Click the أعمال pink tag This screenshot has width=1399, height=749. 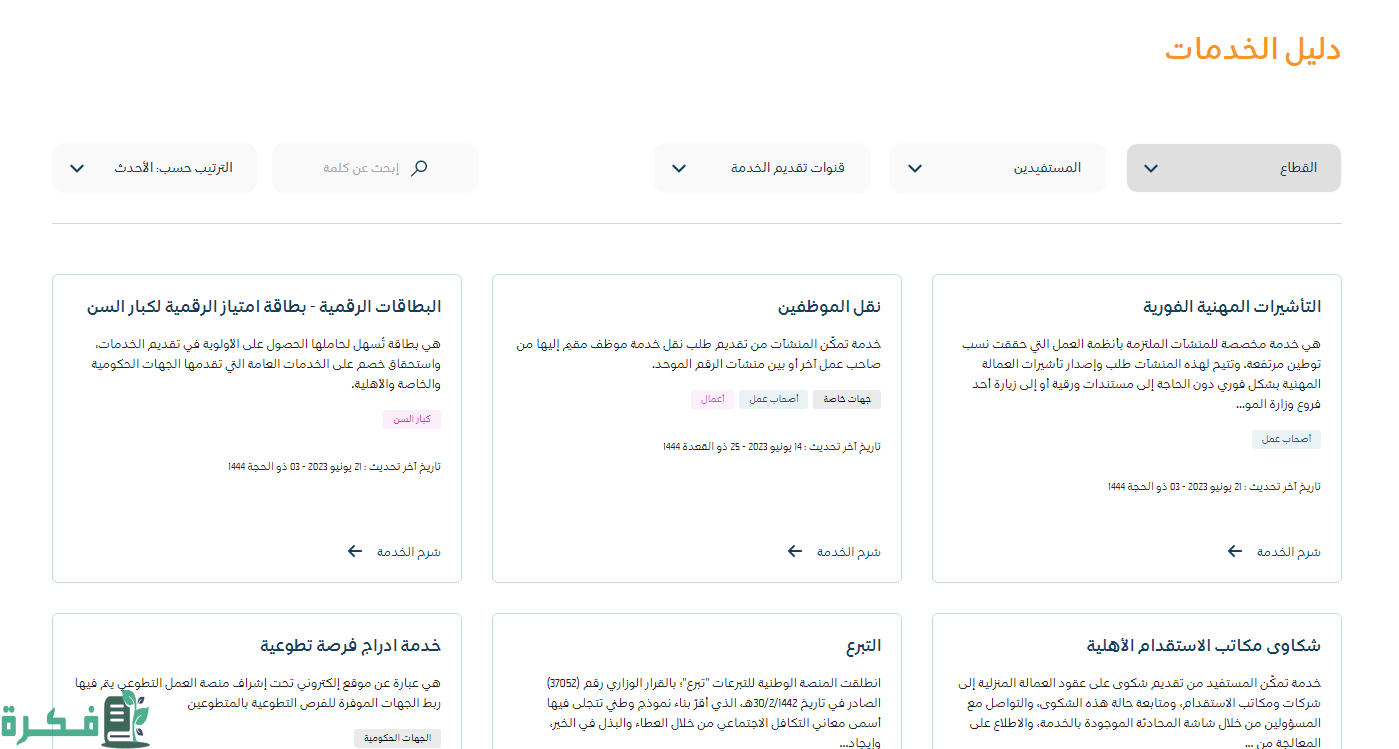coord(712,400)
